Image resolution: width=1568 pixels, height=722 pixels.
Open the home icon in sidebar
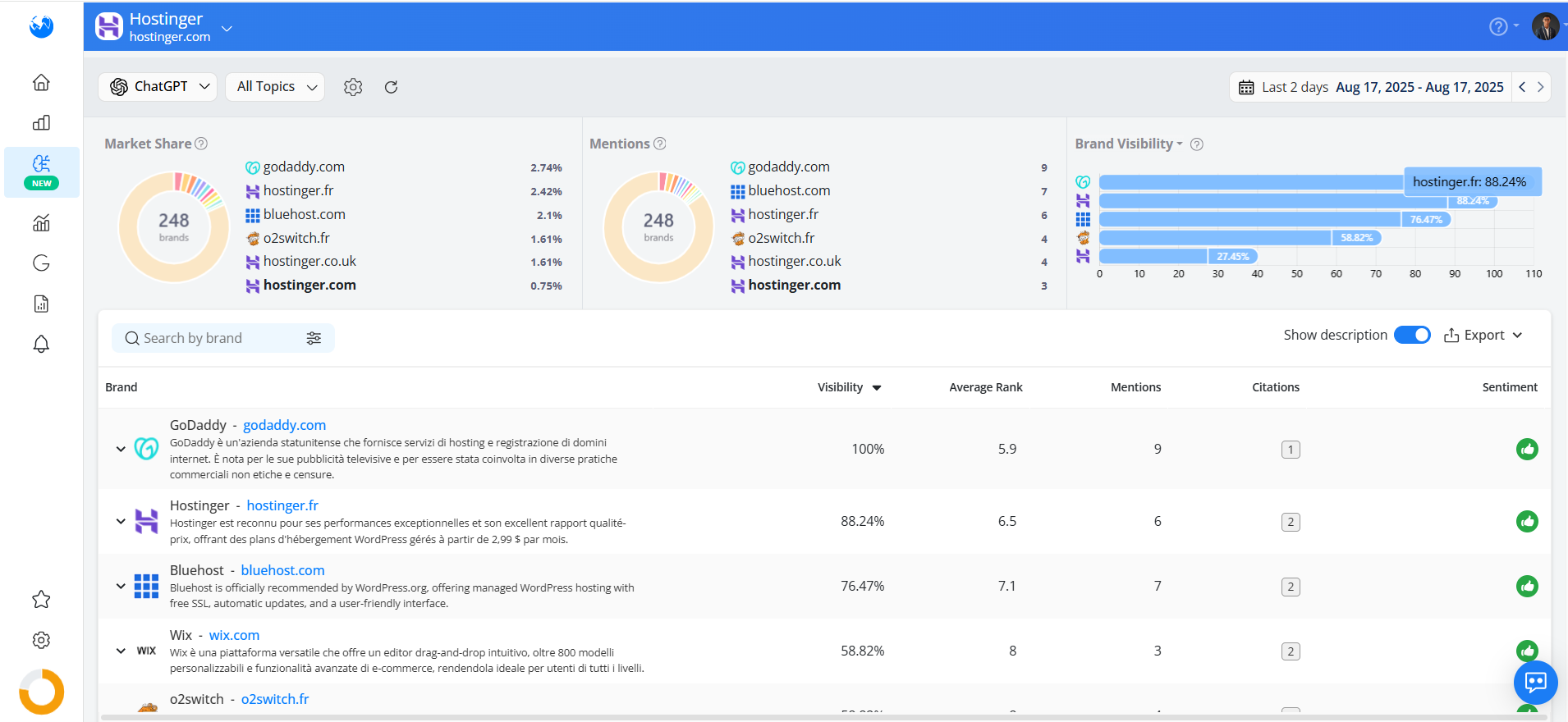[41, 82]
